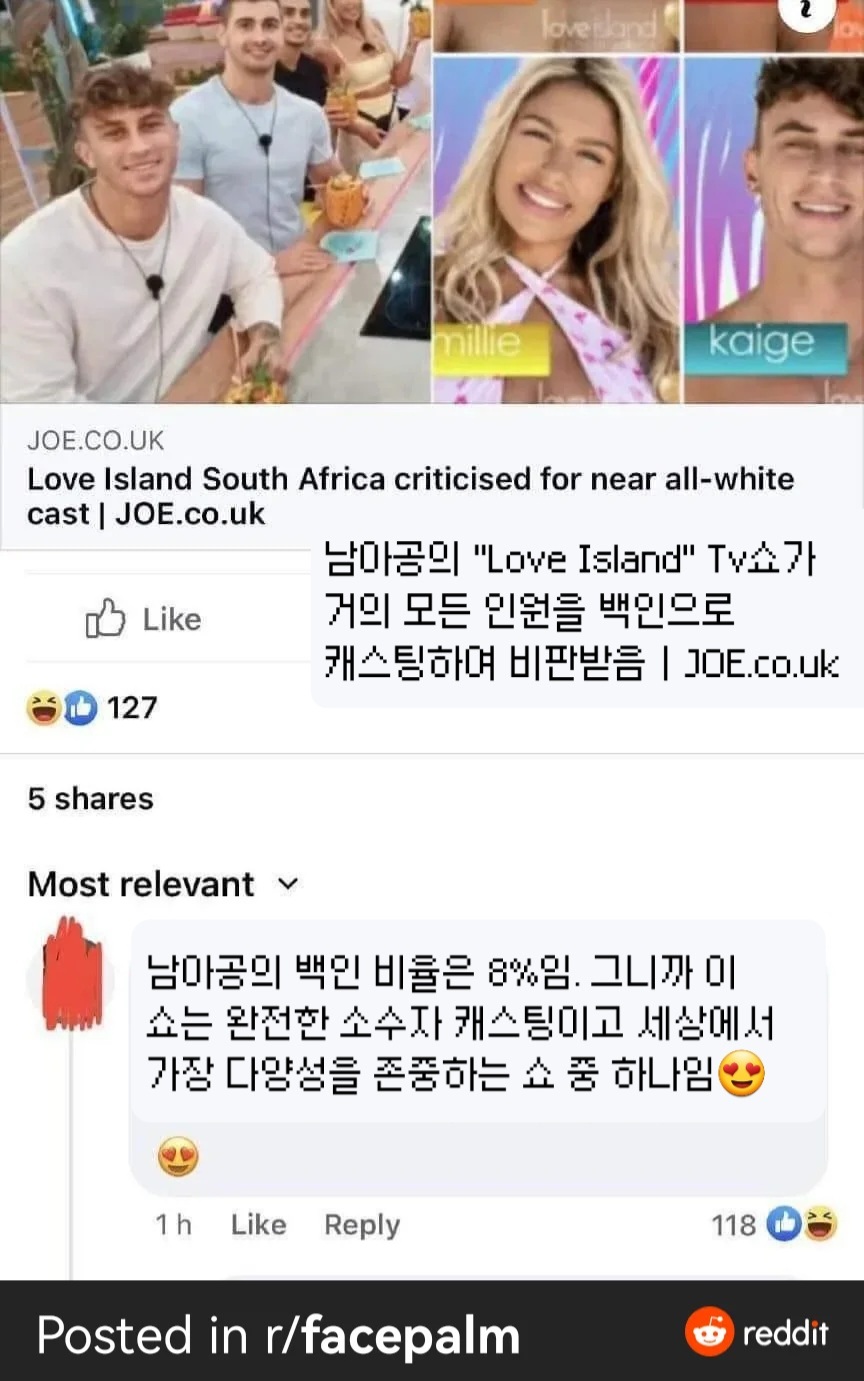
Task: Open the 127 reactions count
Action: pos(132,709)
